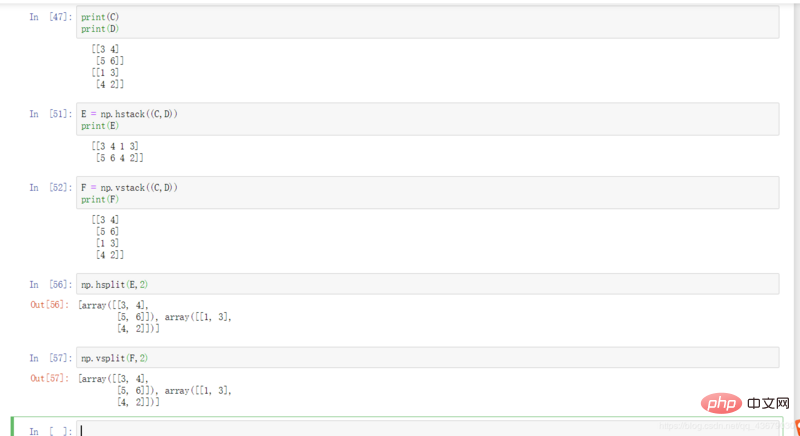Click the np.vstack((C,D)) code cell
This screenshot has height=436, width=800.
(428, 193)
